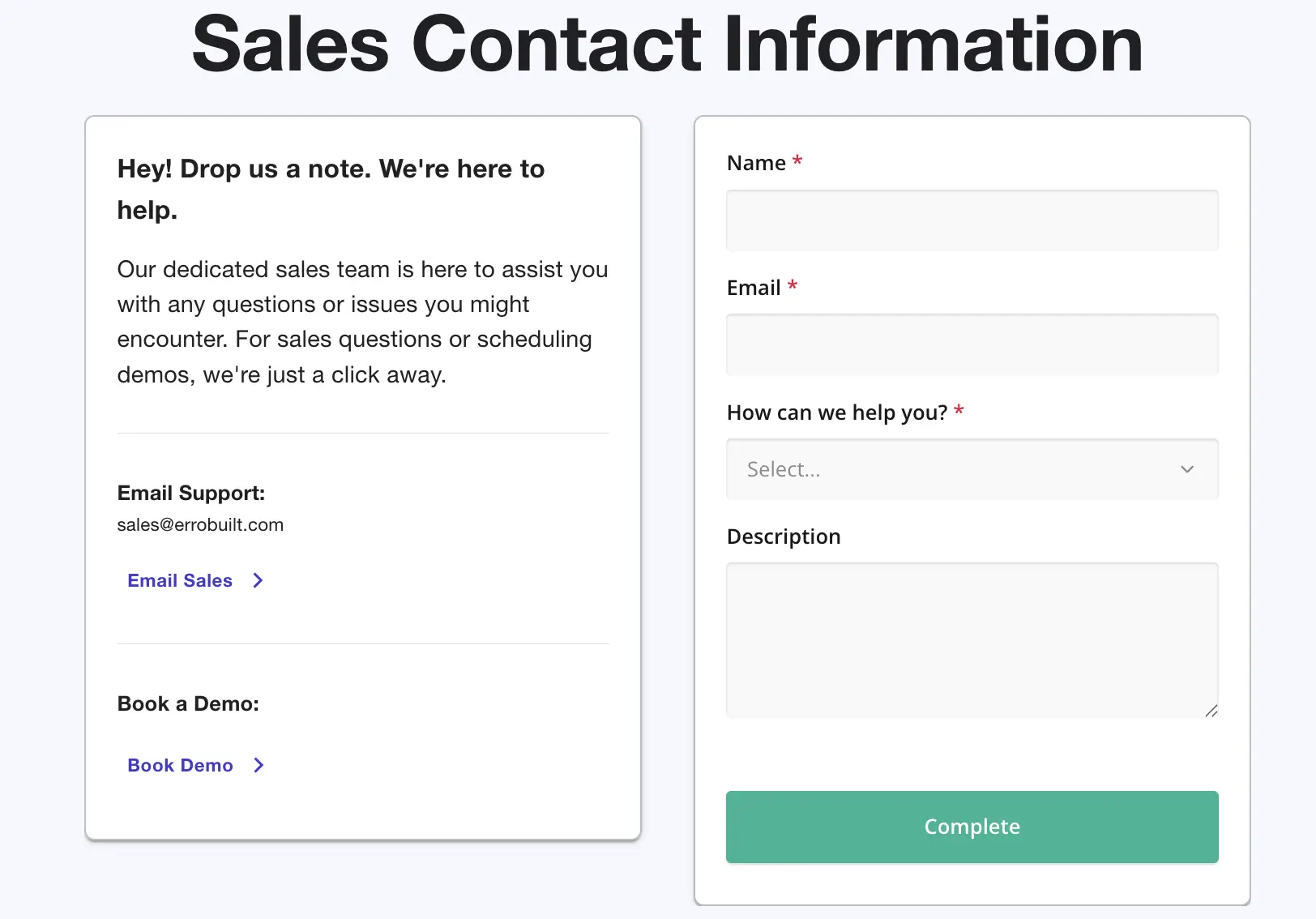Viewport: 1316px width, 919px height.
Task: Click the sales@errobuilt.com email address
Action: (200, 524)
